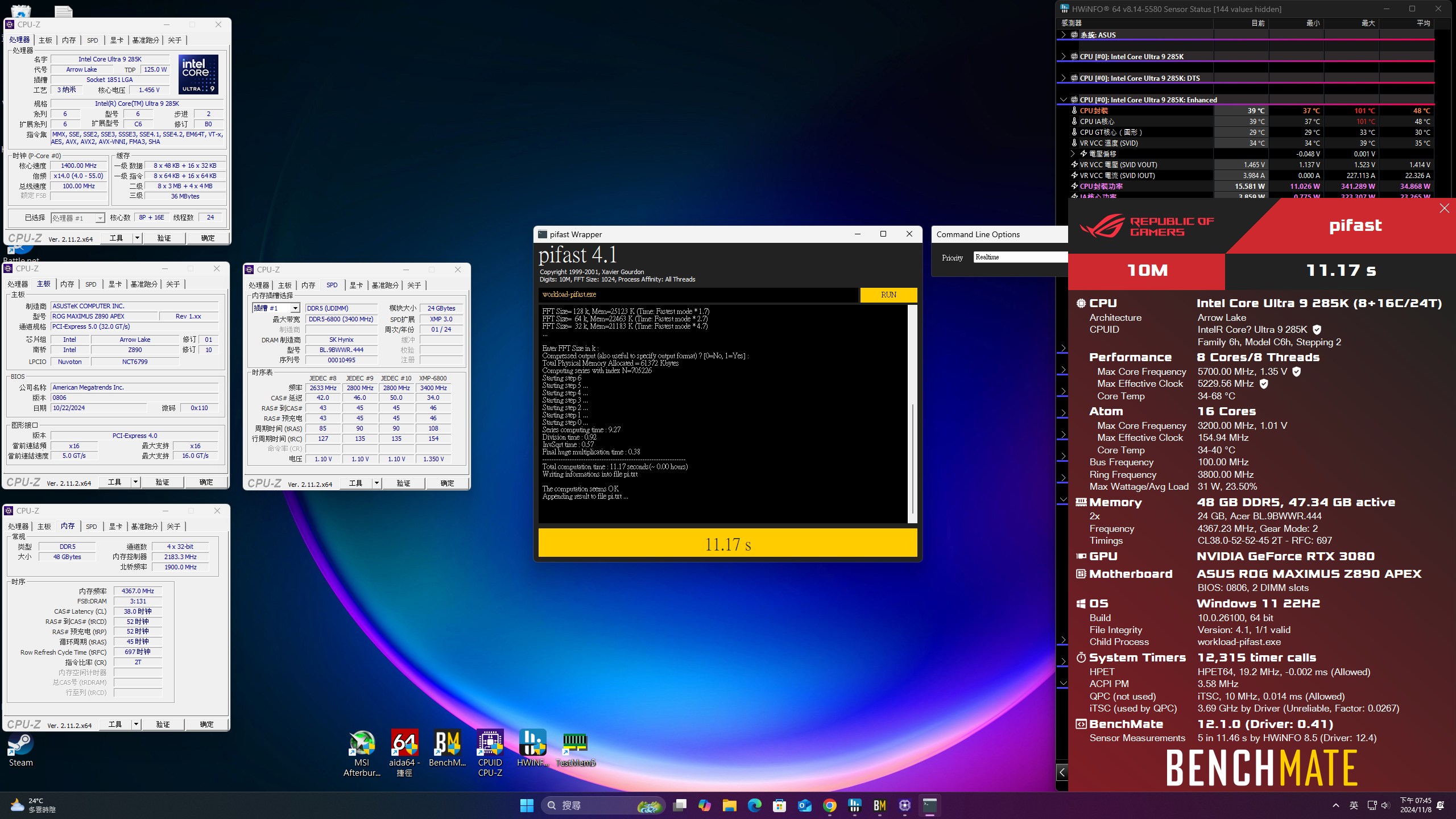Close the BenchMate pifast result panel
Viewport: 1456px width, 819px height.
[1445, 208]
